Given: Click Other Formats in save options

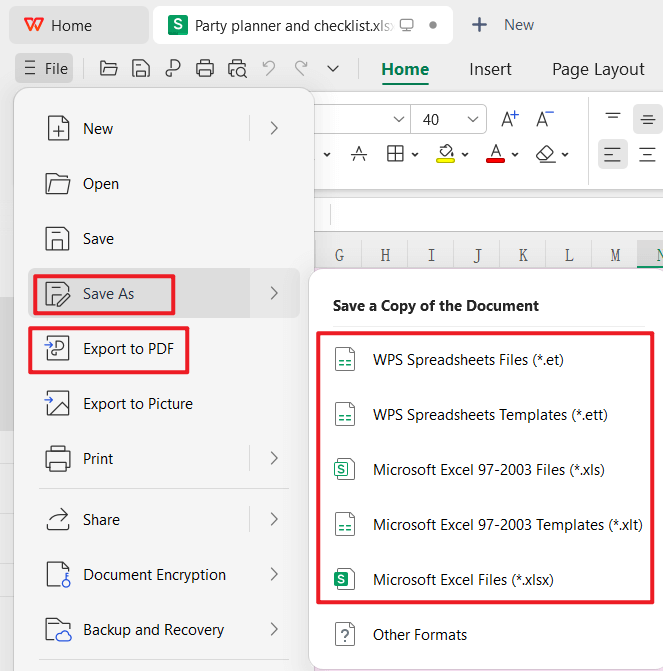Looking at the screenshot, I should 419,635.
